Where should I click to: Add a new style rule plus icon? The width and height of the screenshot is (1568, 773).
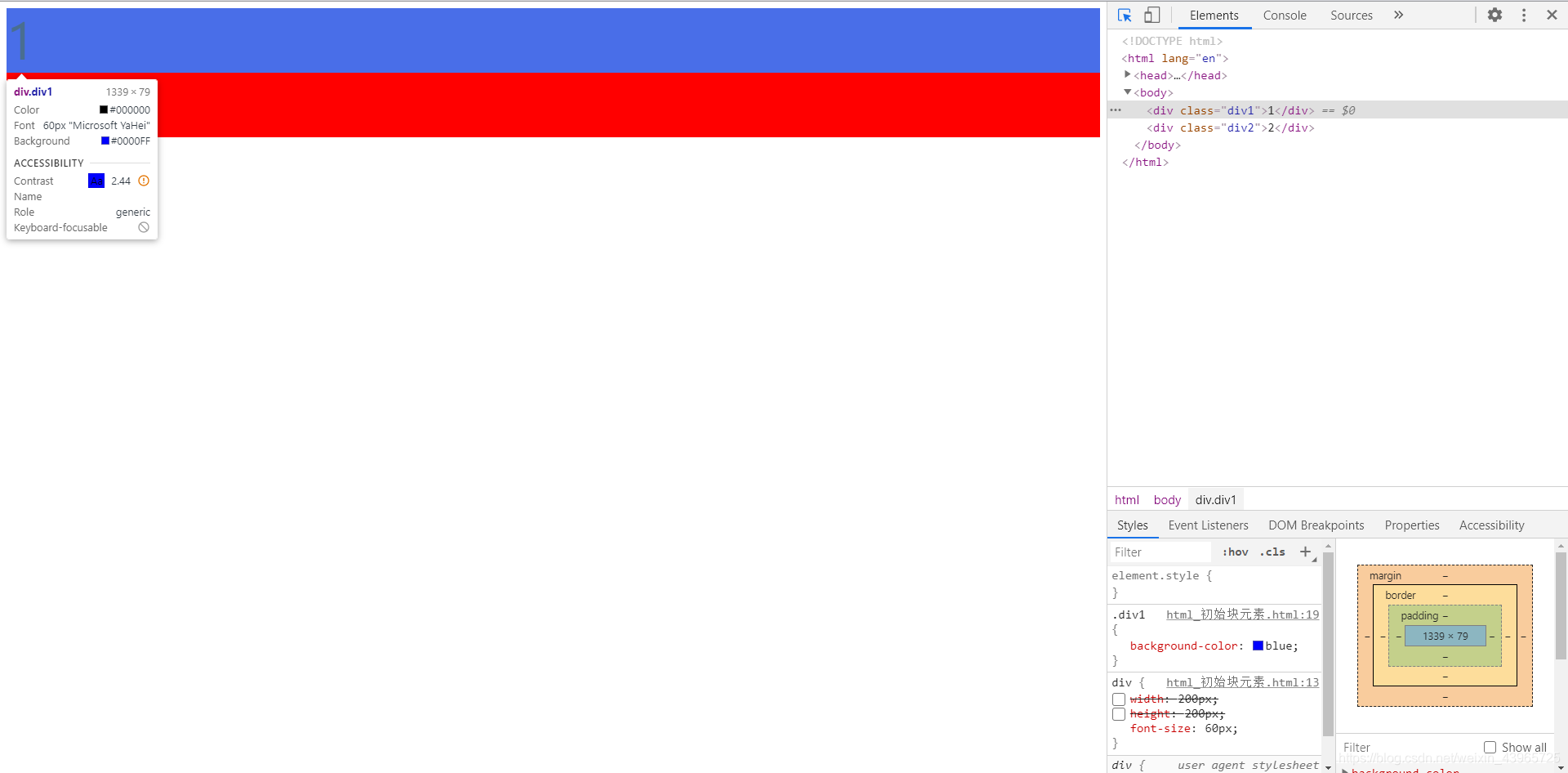(x=1305, y=552)
